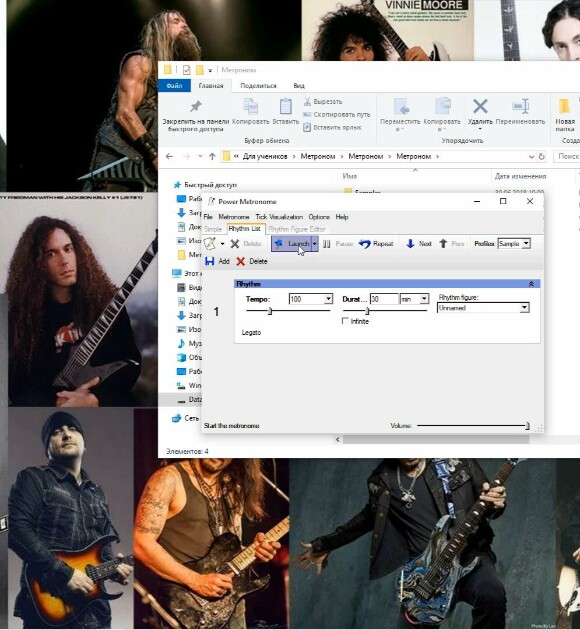This screenshot has width=580, height=630.
Task: Click the Explorer search field
Action: tap(567, 156)
